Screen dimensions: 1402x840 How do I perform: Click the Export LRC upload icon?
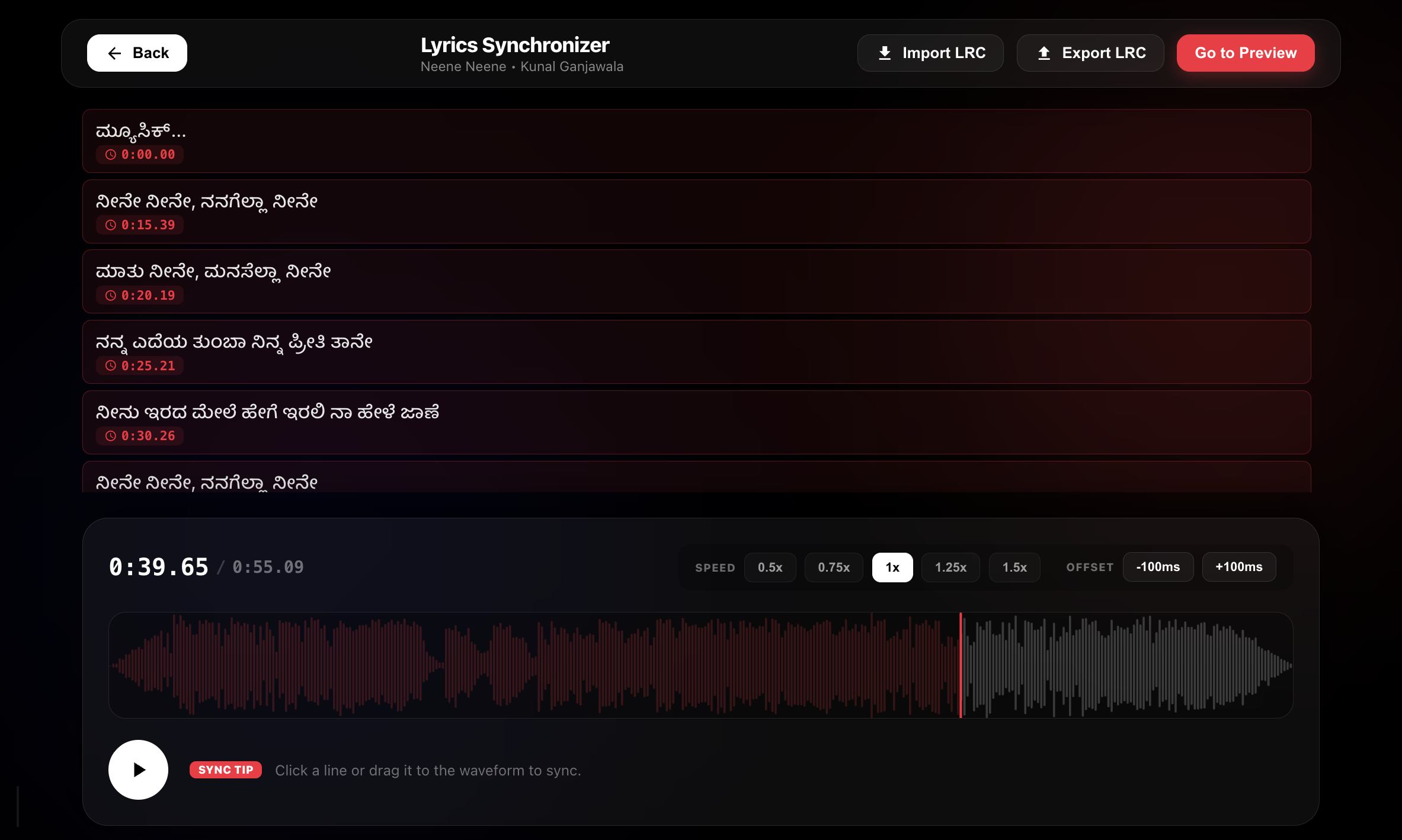click(x=1044, y=53)
